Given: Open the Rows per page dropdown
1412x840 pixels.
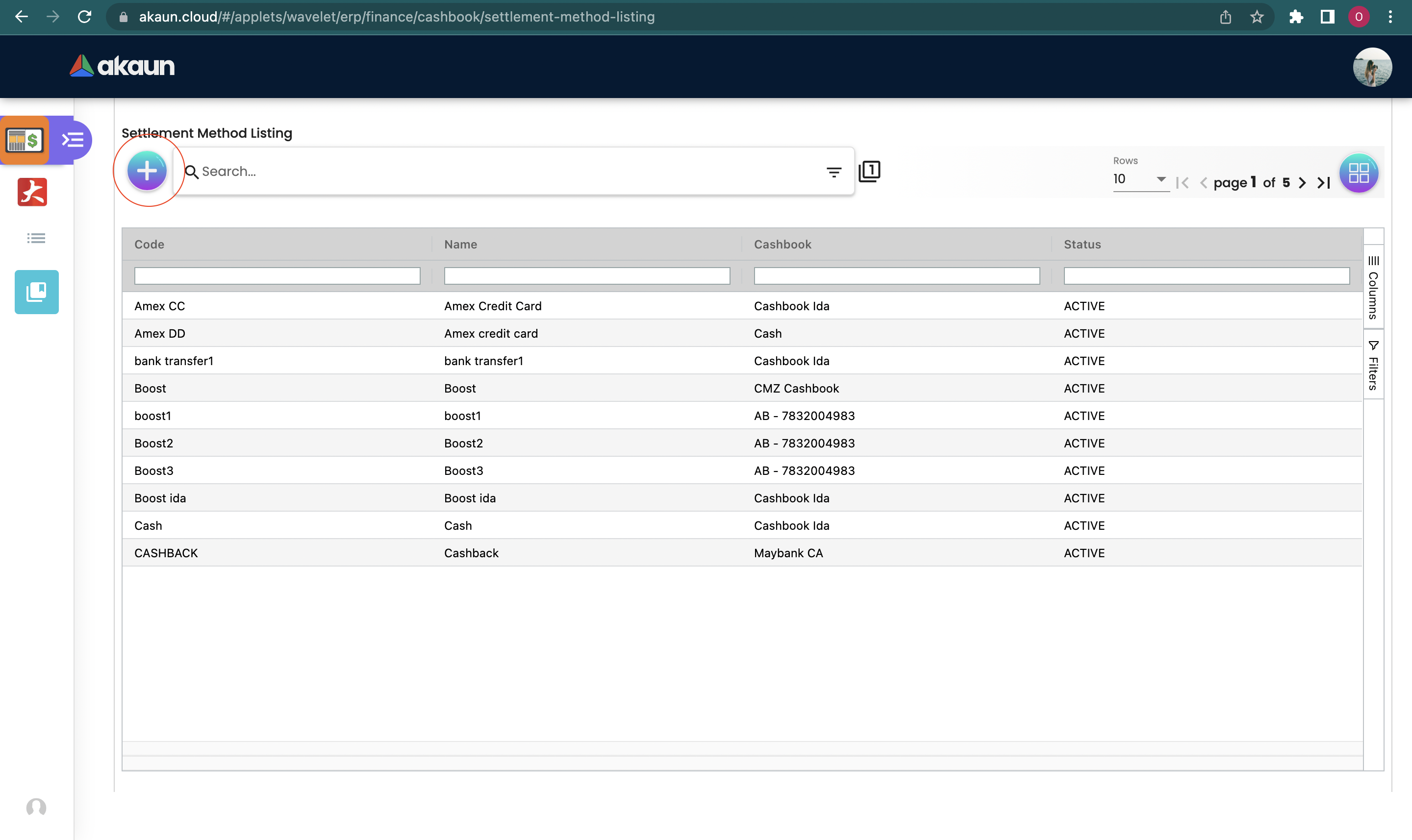Looking at the screenshot, I should coord(1140,179).
